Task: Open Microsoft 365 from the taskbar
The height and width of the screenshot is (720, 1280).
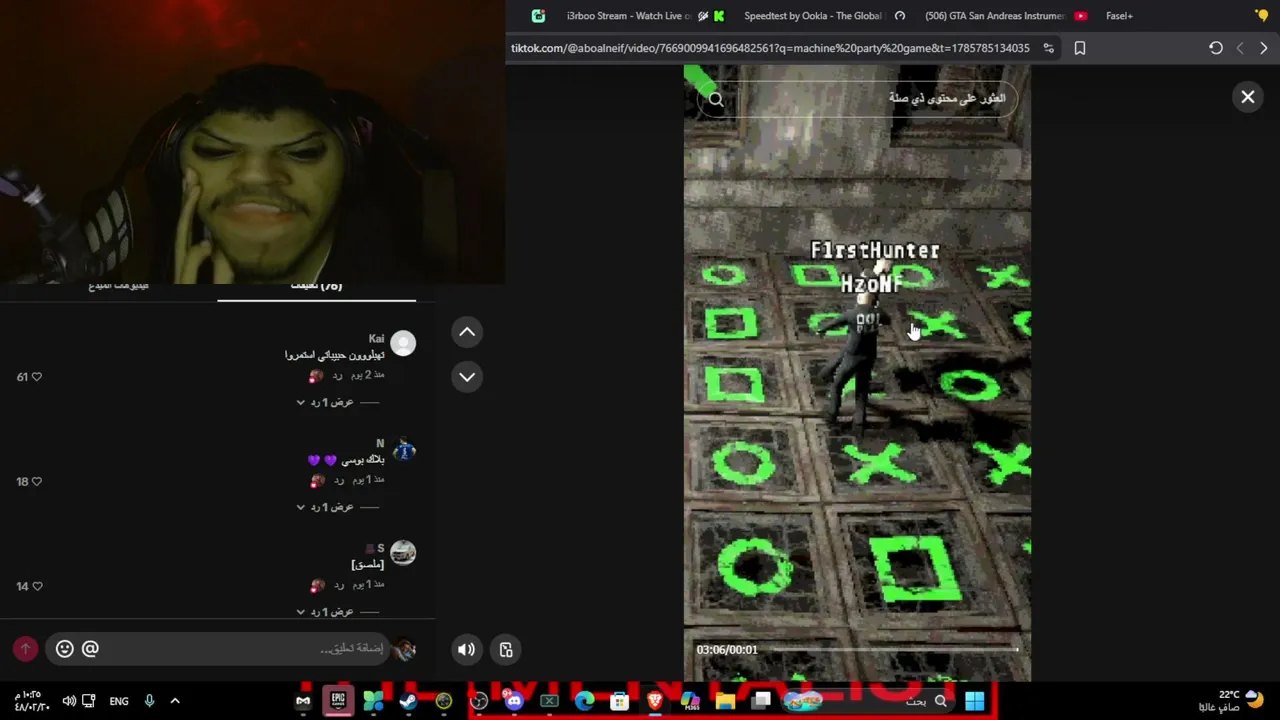Action: point(690,701)
